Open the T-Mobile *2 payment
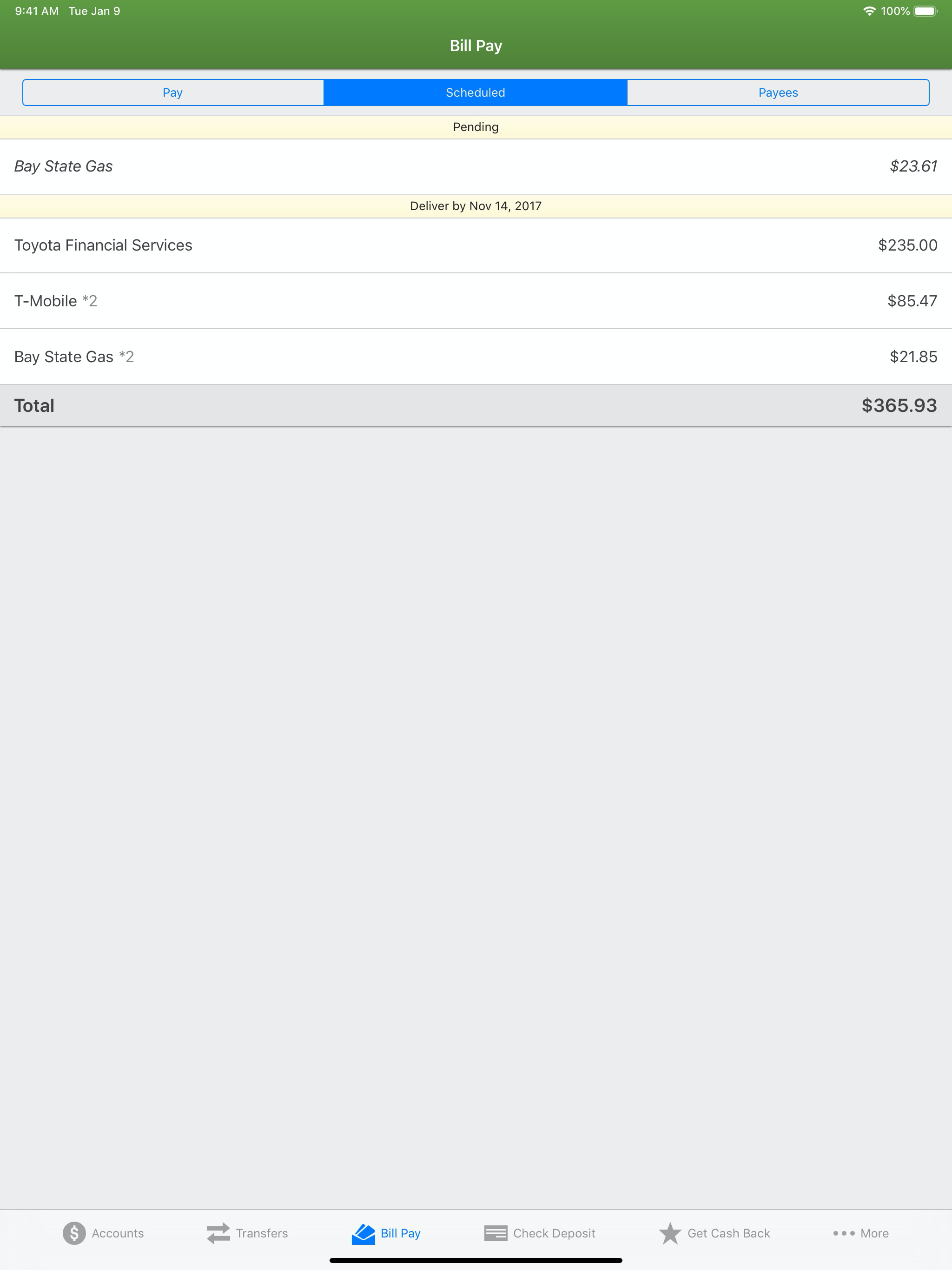The height and width of the screenshot is (1270, 952). [476, 301]
